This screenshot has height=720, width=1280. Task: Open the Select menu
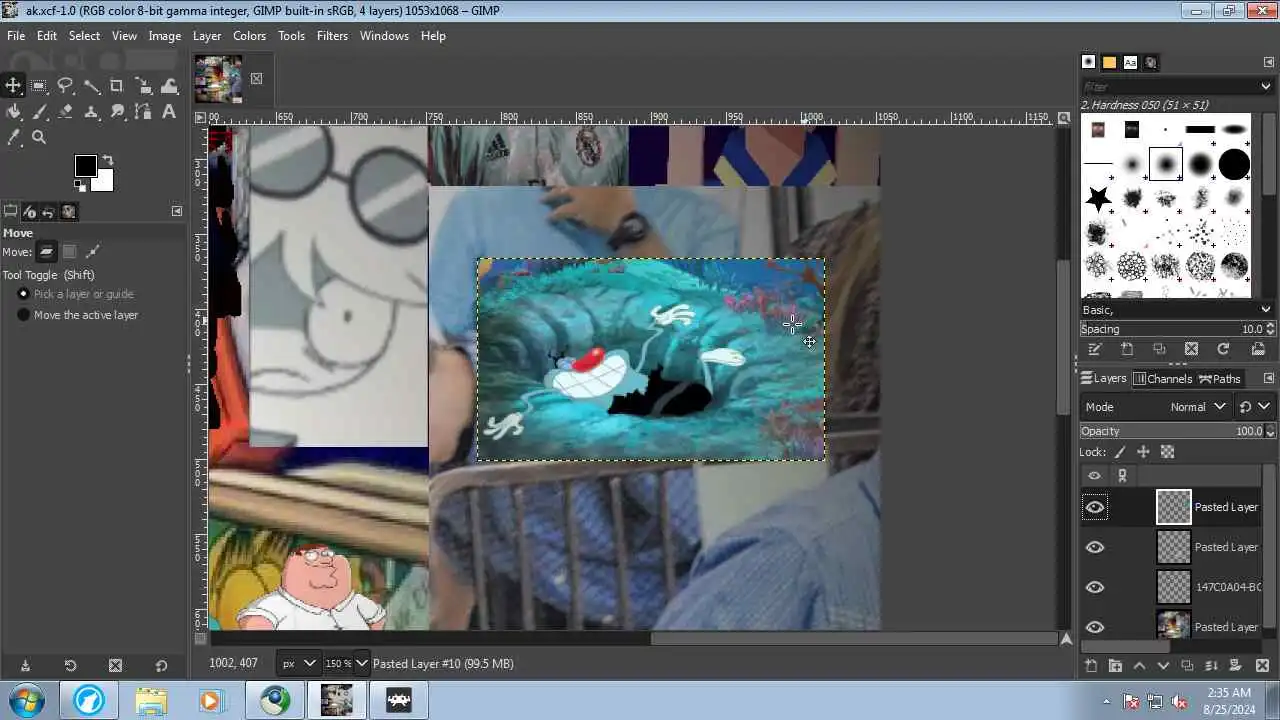click(84, 36)
